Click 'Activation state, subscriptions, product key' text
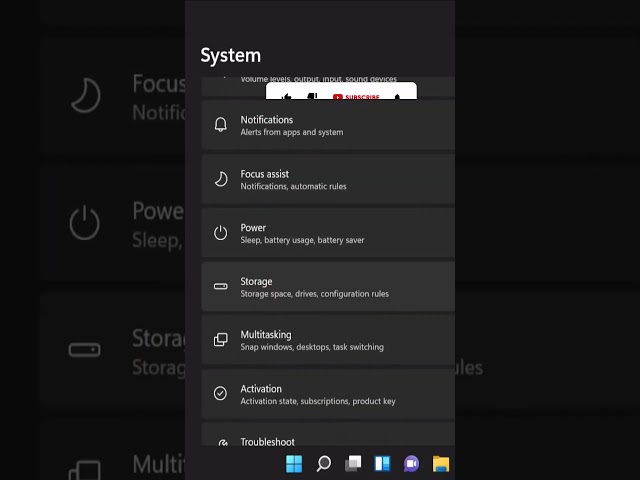 pos(318,401)
